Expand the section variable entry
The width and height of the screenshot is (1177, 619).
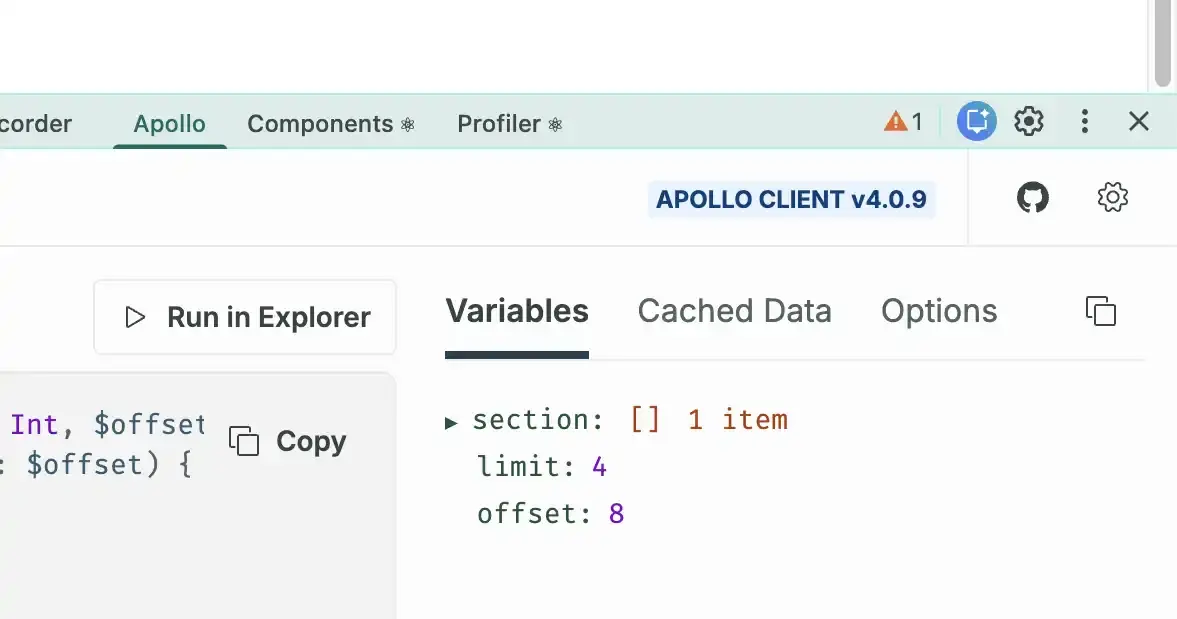point(451,421)
